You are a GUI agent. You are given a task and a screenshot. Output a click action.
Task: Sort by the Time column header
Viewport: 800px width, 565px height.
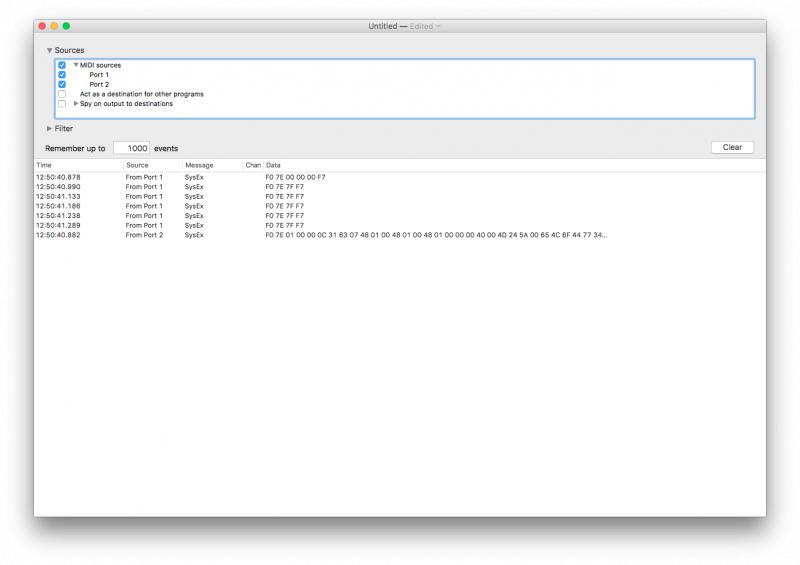click(x=79, y=165)
